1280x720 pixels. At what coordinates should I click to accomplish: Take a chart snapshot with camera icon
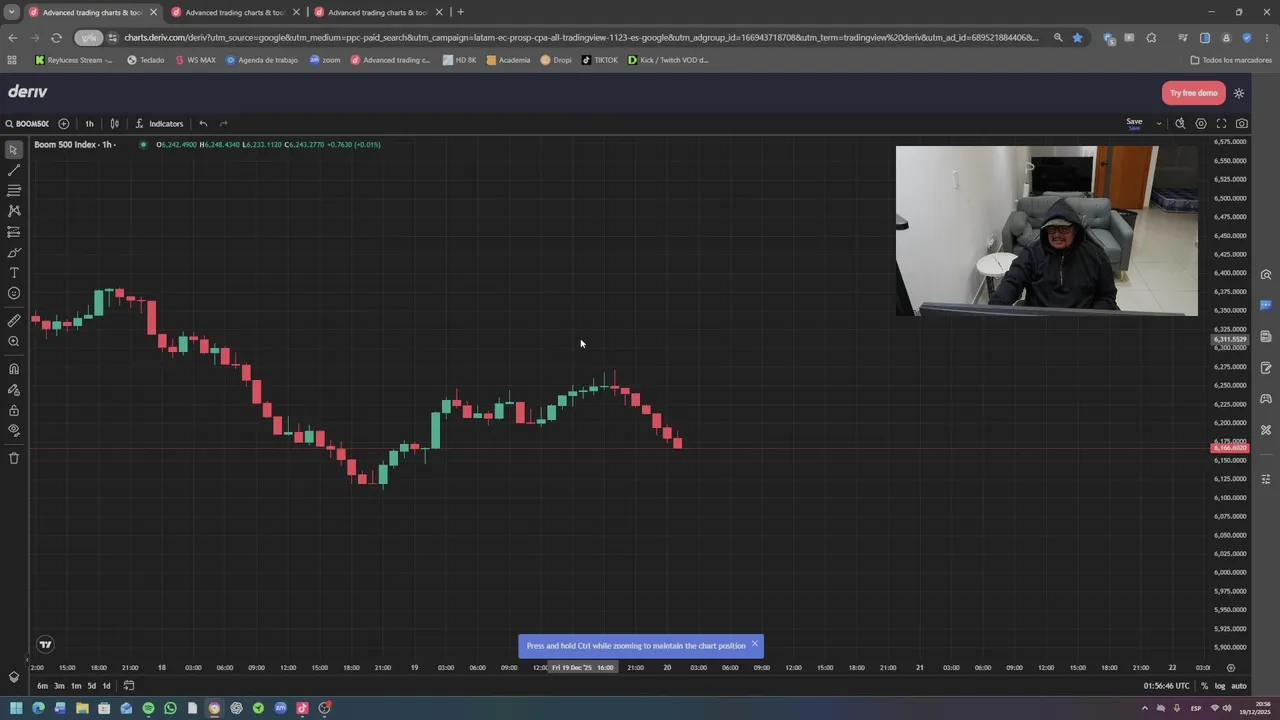(1241, 124)
